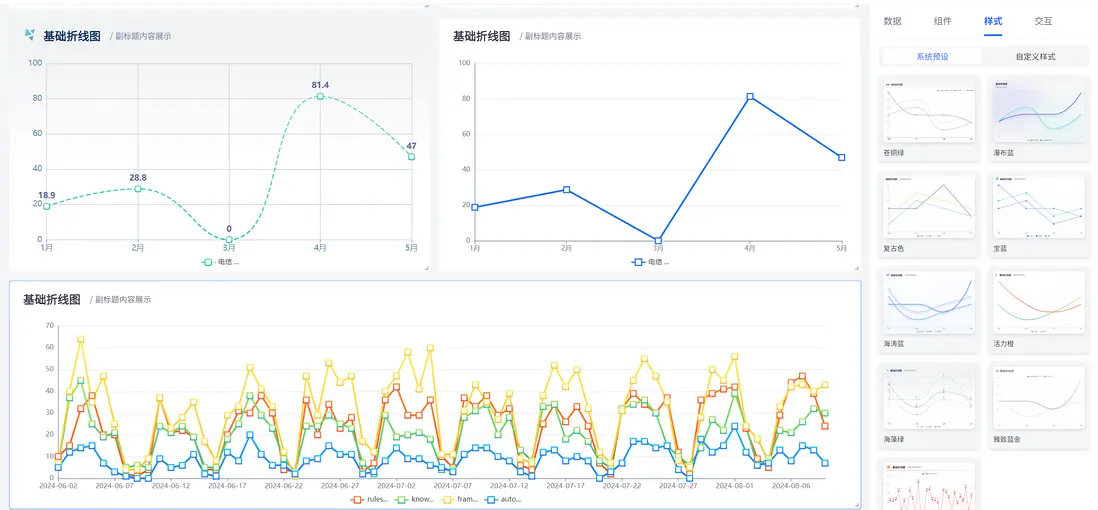1098x510 pixels.
Task: Open the 样式 tab
Action: click(x=993, y=21)
